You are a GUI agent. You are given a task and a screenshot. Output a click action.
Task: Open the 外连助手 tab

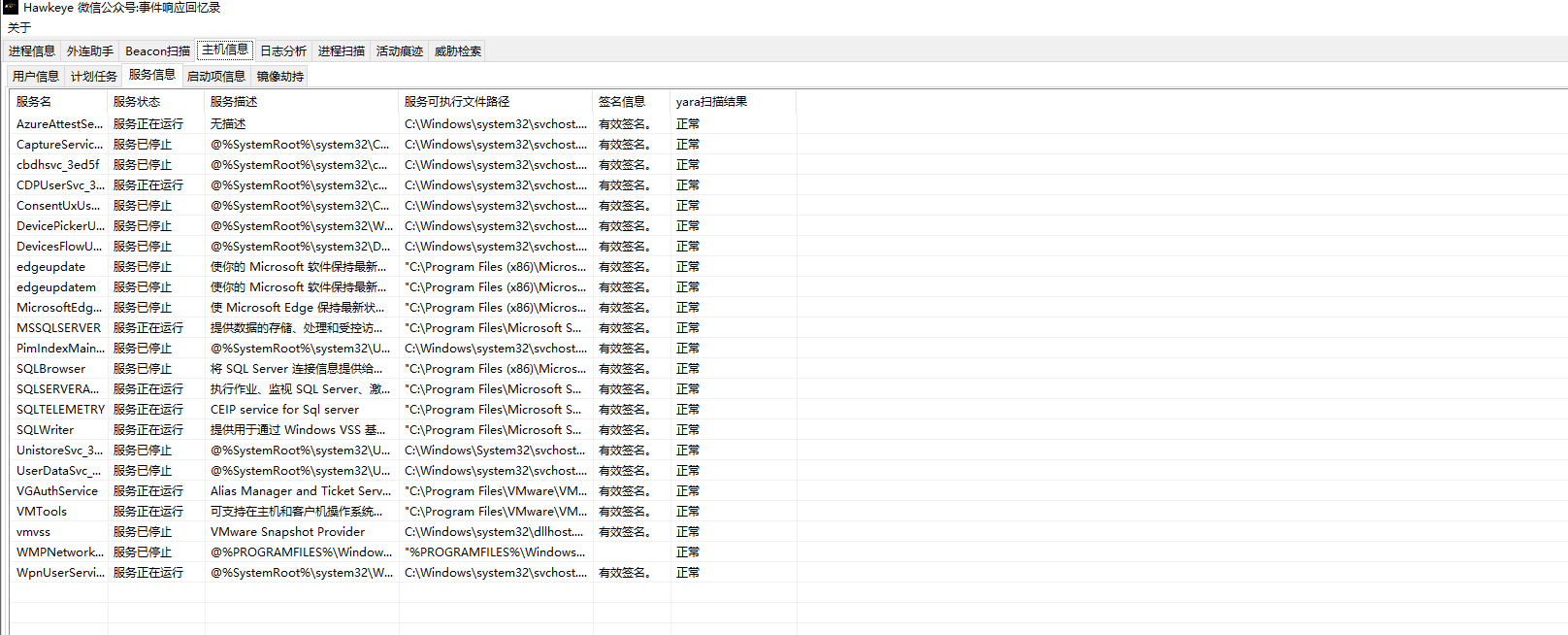pyautogui.click(x=90, y=50)
